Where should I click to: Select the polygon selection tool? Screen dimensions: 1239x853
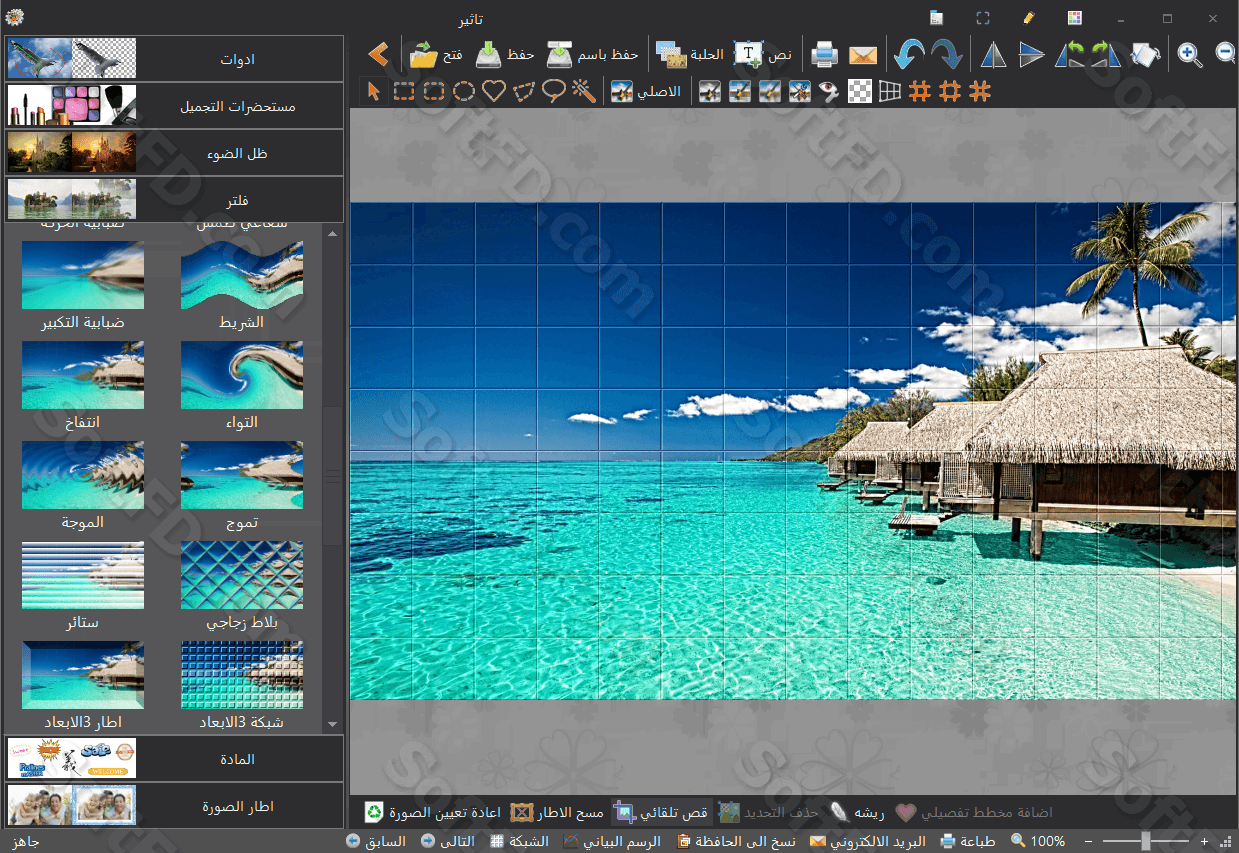click(x=524, y=92)
